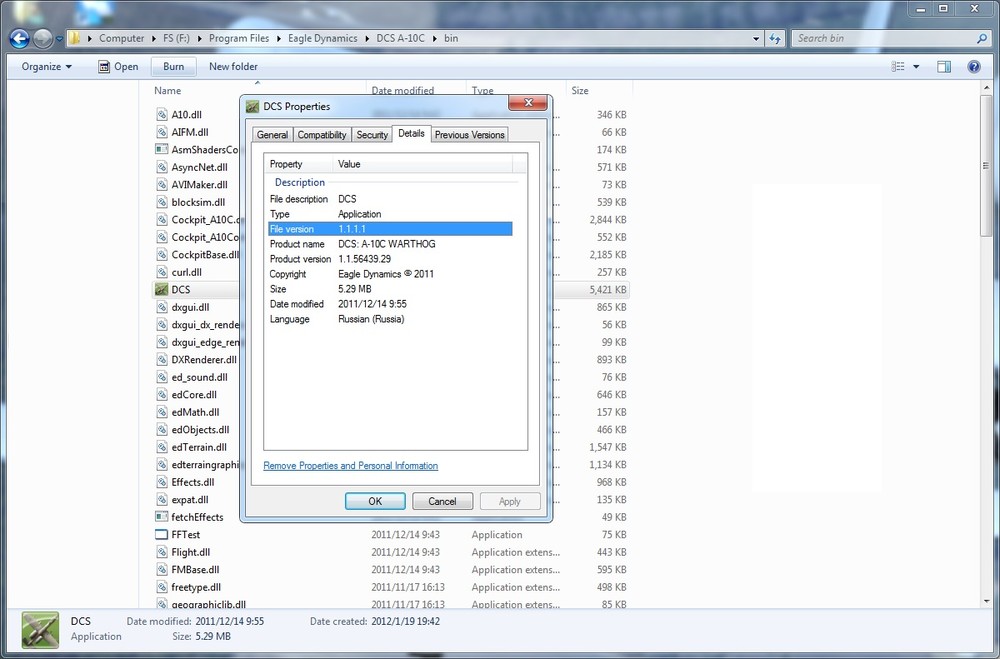The width and height of the screenshot is (1000, 659).
Task: Select the Language property row
Action: point(390,319)
